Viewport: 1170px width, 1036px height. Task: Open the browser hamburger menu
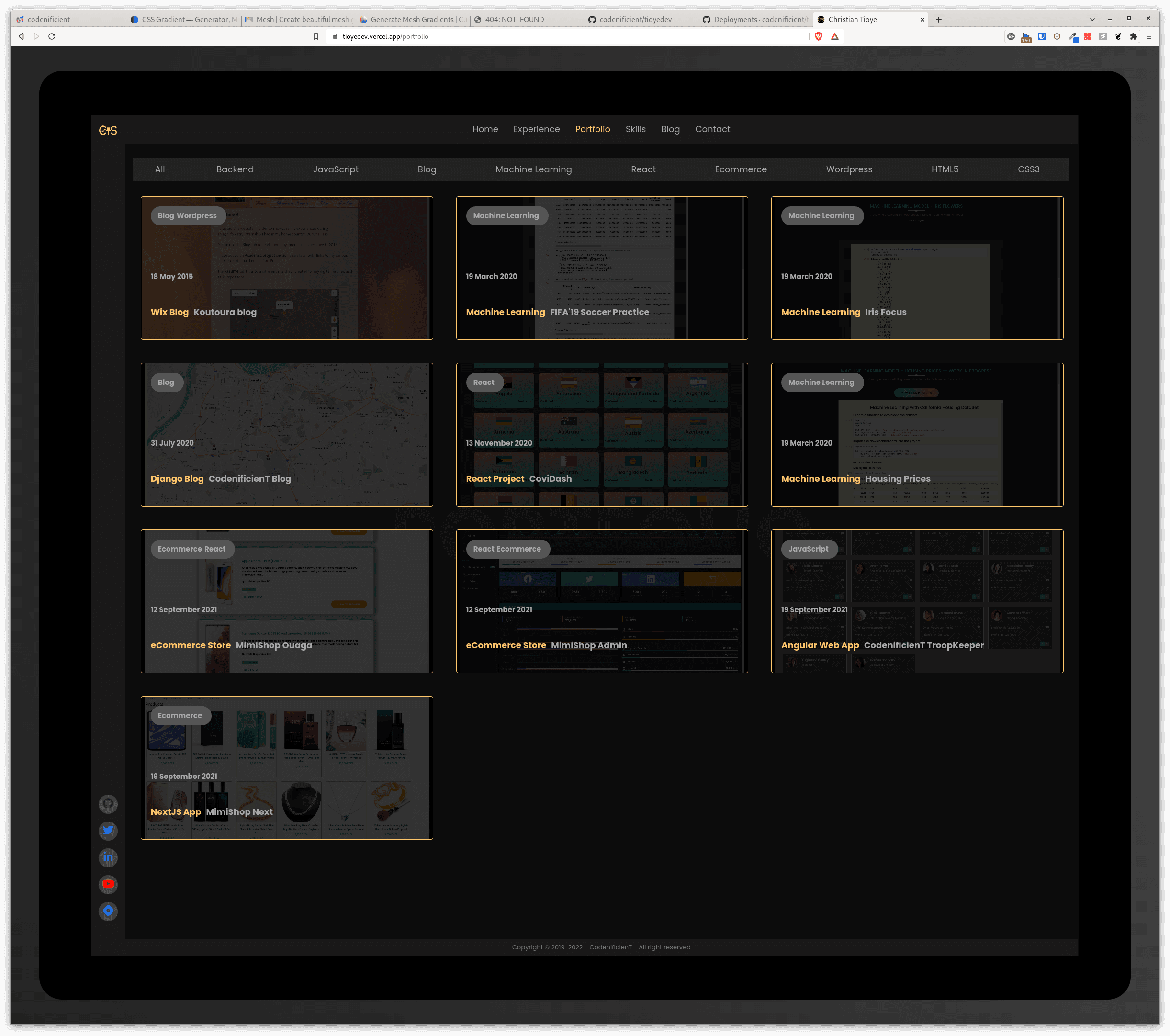(x=1149, y=36)
